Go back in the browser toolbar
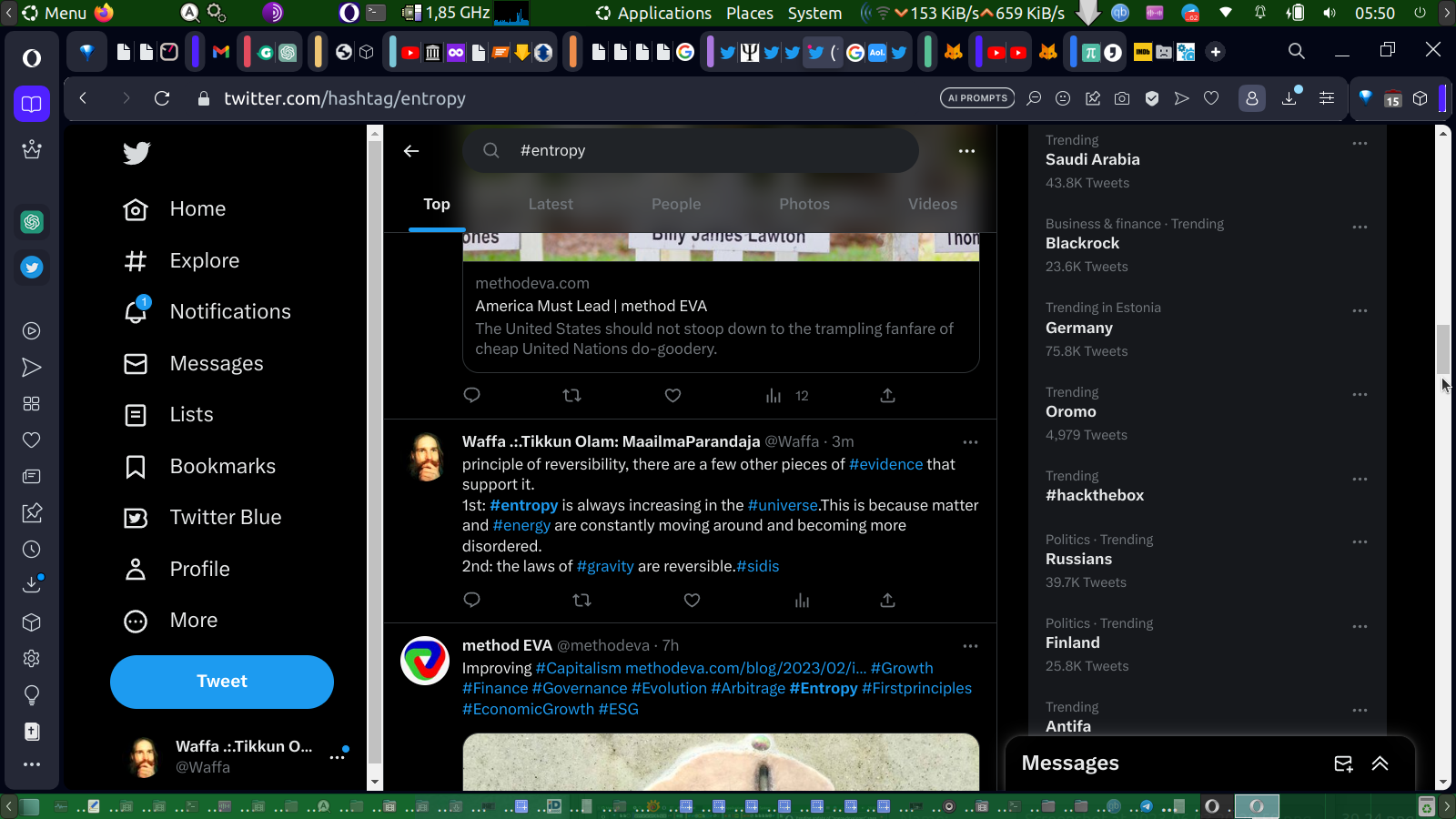Viewport: 1456px width, 819px height. [x=83, y=98]
